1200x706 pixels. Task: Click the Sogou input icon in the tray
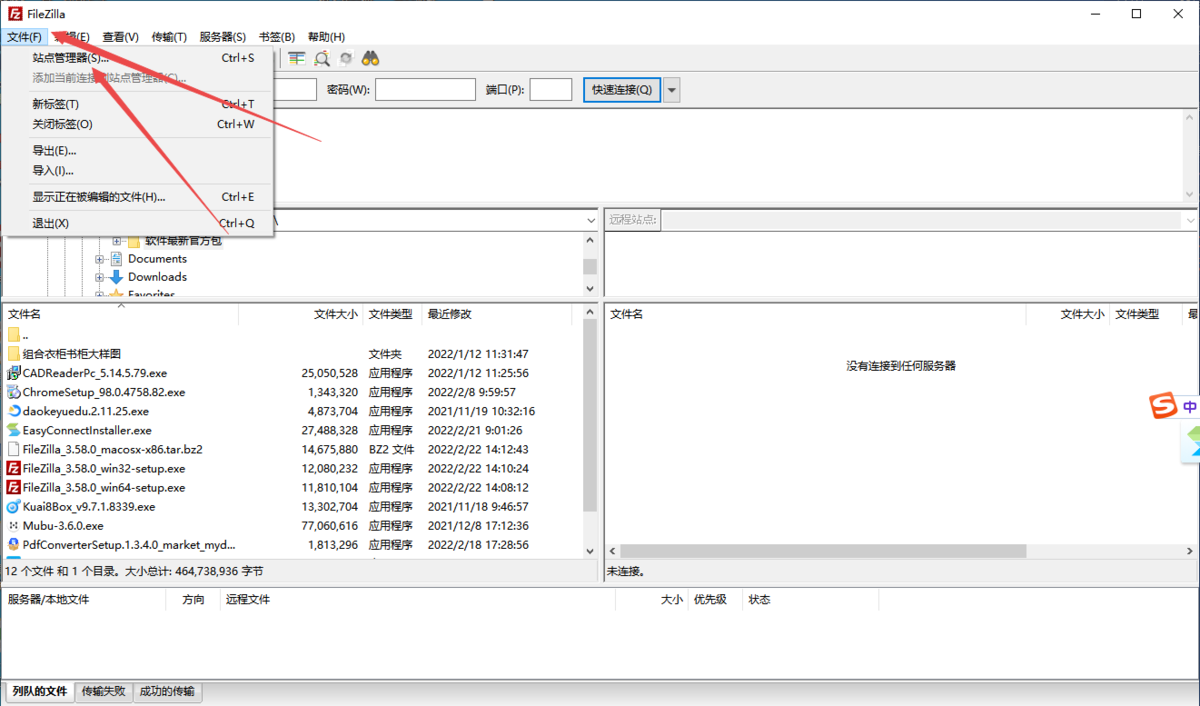1163,406
